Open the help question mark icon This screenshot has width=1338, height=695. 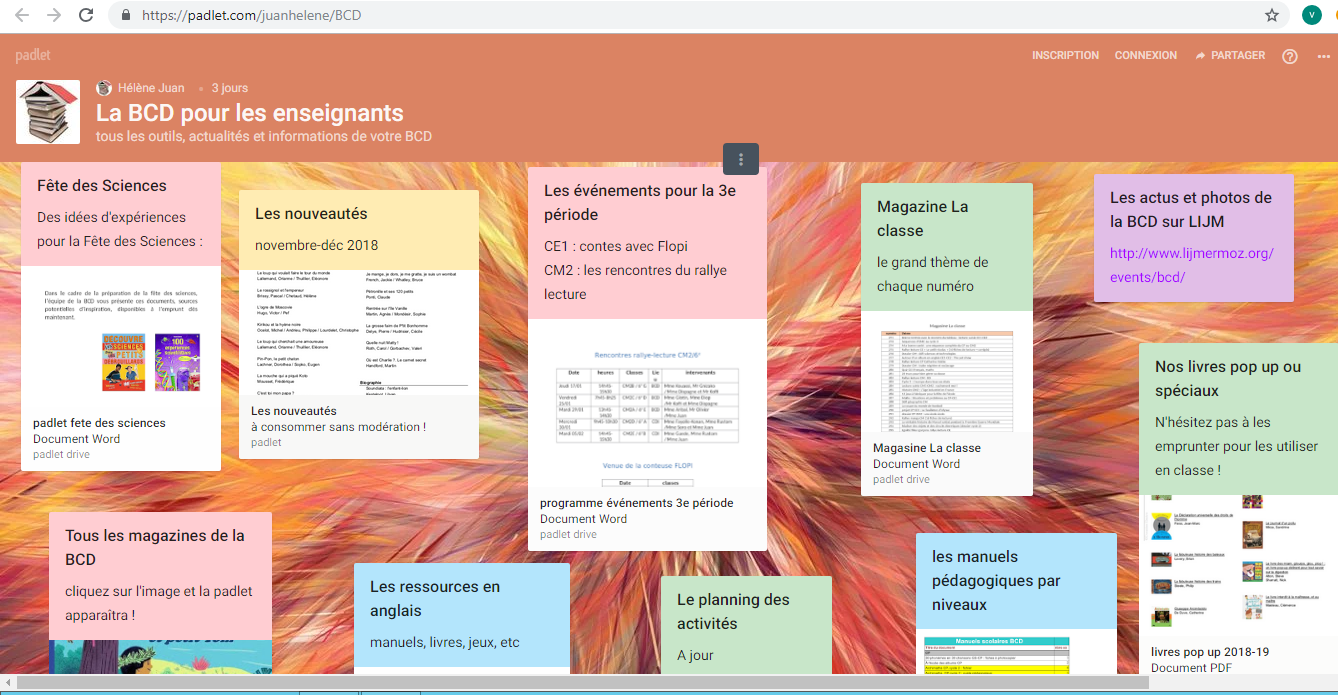tap(1289, 56)
